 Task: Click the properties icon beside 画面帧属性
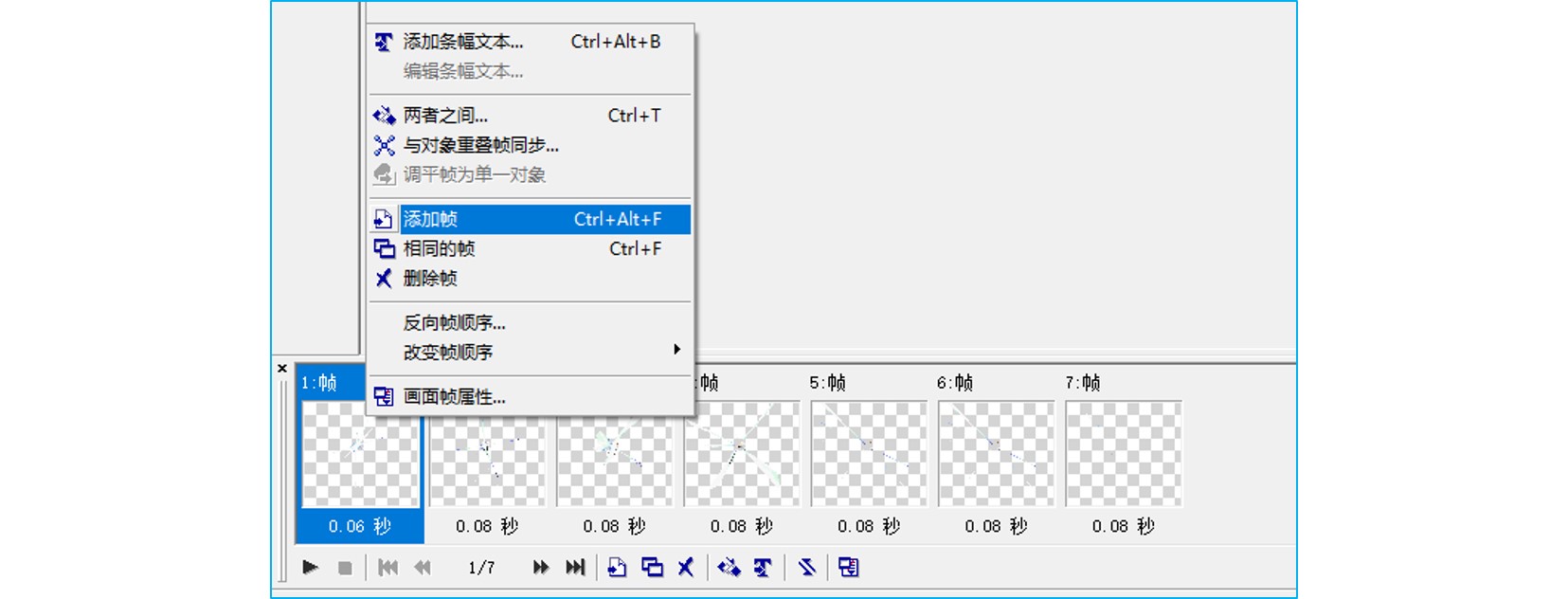(x=384, y=396)
